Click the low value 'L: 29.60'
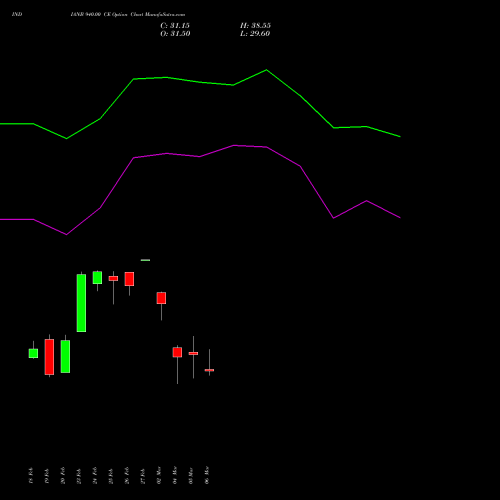 (x=255, y=34)
